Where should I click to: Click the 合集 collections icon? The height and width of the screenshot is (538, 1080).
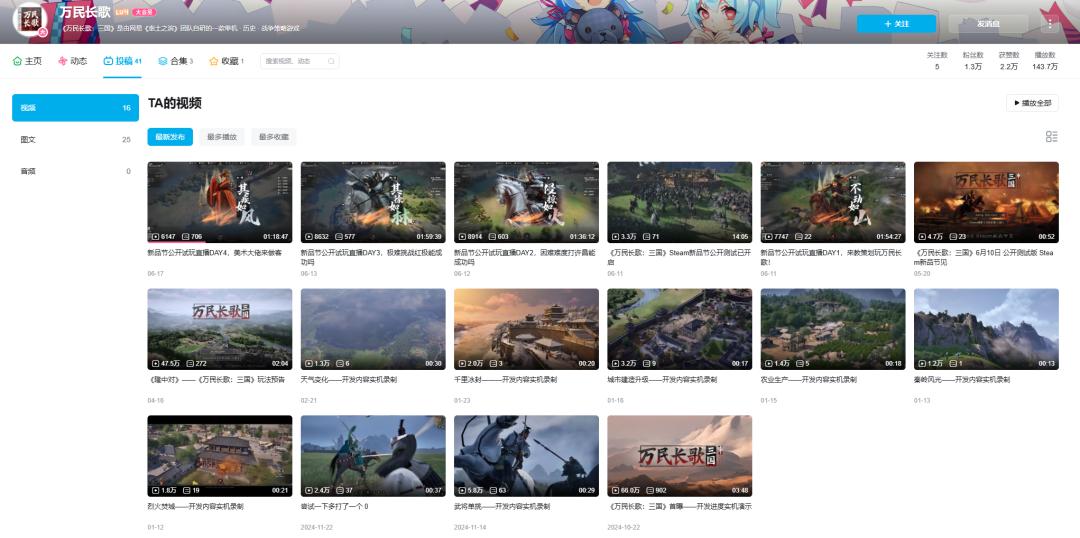point(163,61)
